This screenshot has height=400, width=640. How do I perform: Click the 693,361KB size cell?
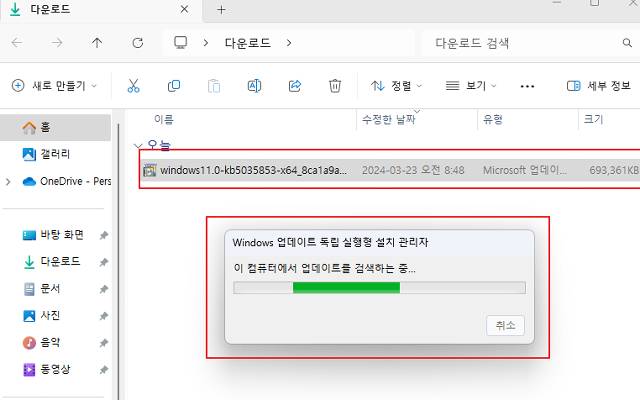tap(614, 170)
